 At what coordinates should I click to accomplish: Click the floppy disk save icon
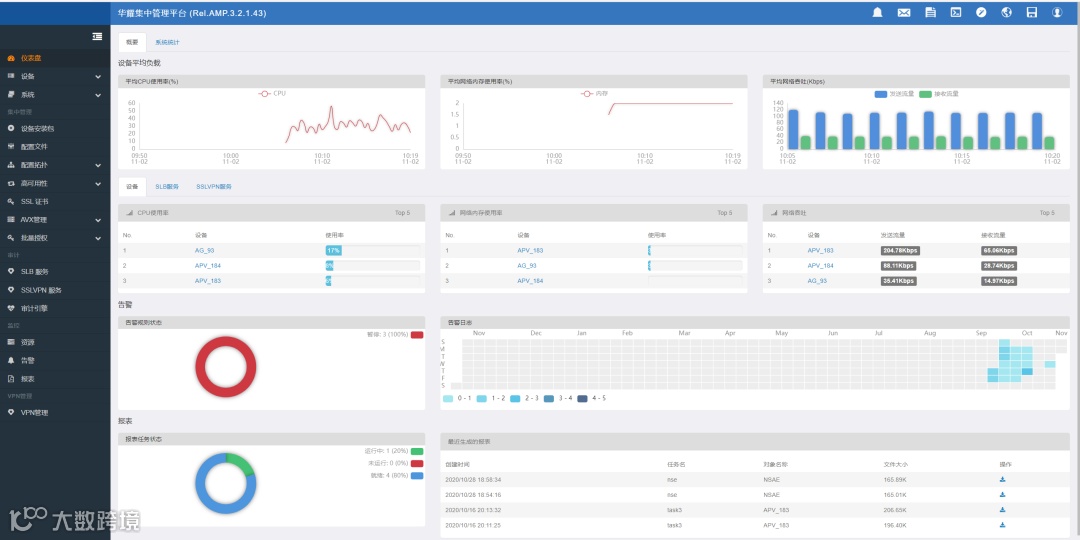[x=1032, y=12]
